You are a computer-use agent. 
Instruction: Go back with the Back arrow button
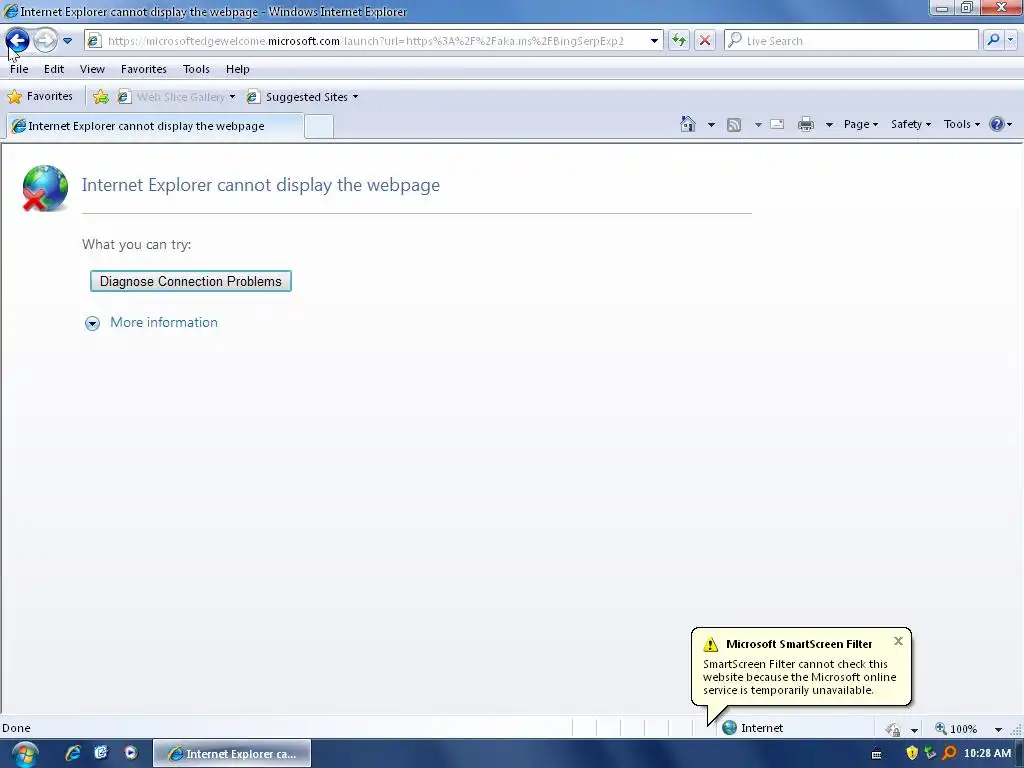[18, 40]
